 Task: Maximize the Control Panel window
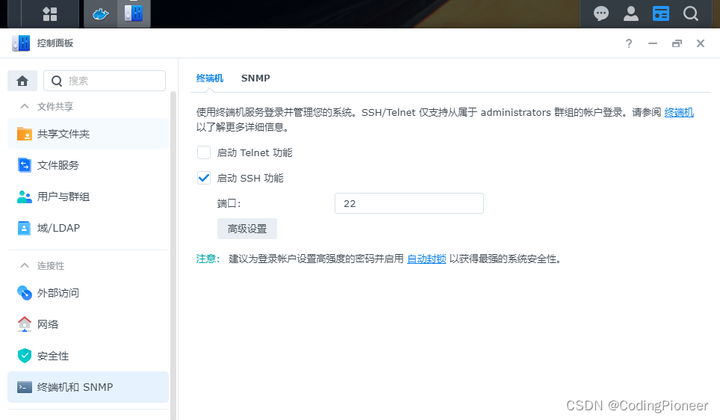[x=676, y=44]
